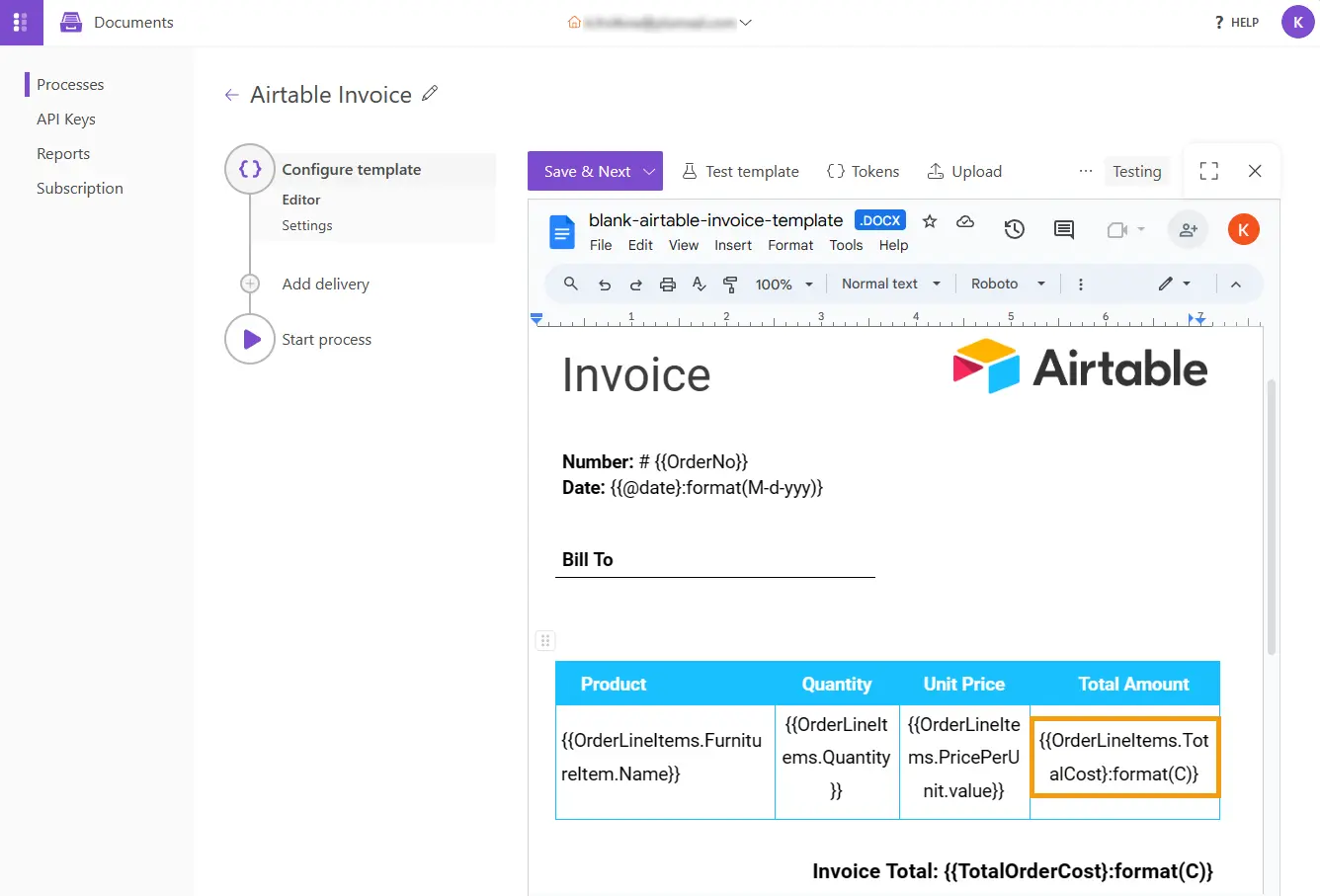
Task: Click the Upload button
Action: (x=964, y=171)
